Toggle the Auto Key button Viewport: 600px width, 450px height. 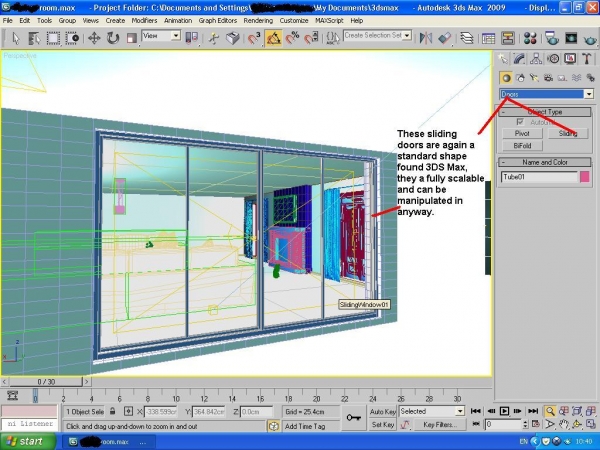tap(382, 412)
